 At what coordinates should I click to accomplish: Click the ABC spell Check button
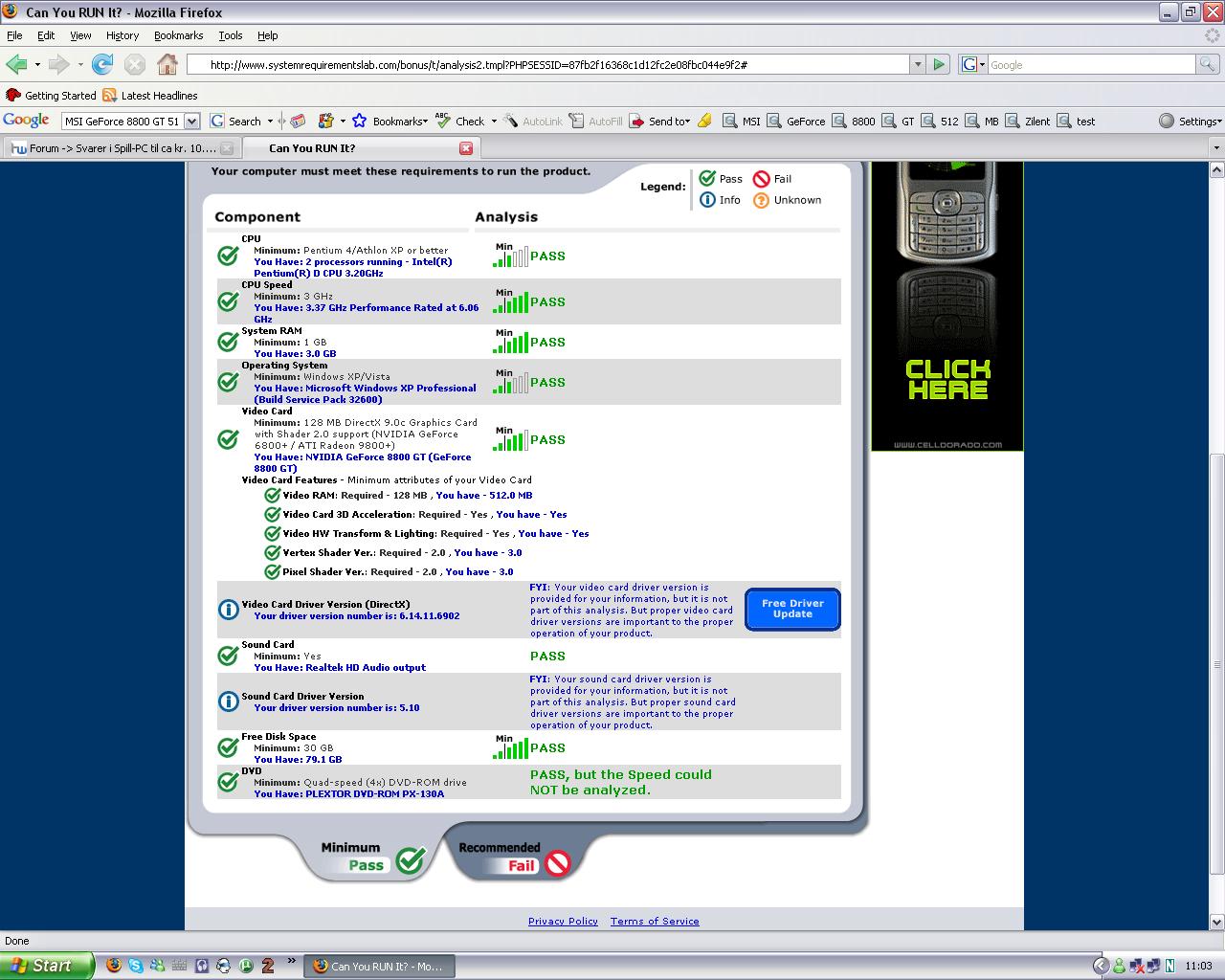click(x=460, y=122)
